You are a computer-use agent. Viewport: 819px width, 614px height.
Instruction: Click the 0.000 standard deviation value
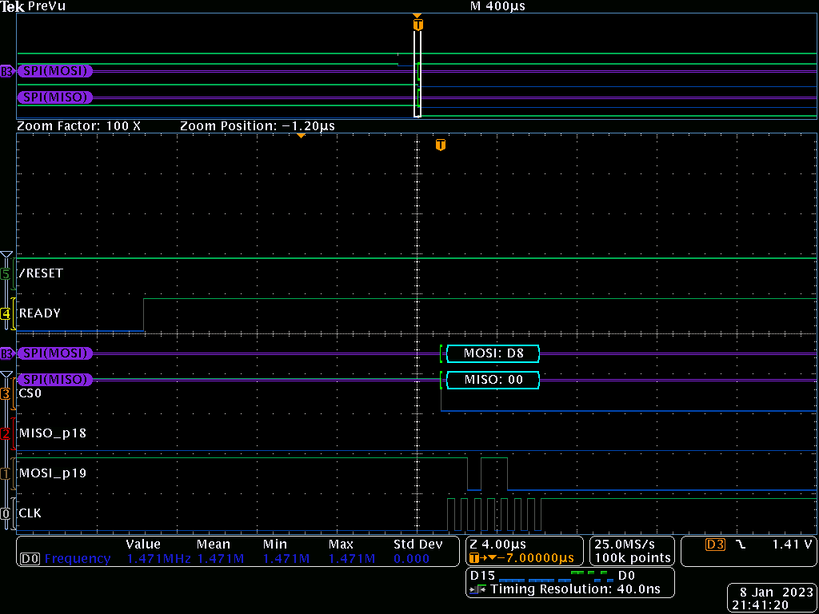(x=412, y=559)
